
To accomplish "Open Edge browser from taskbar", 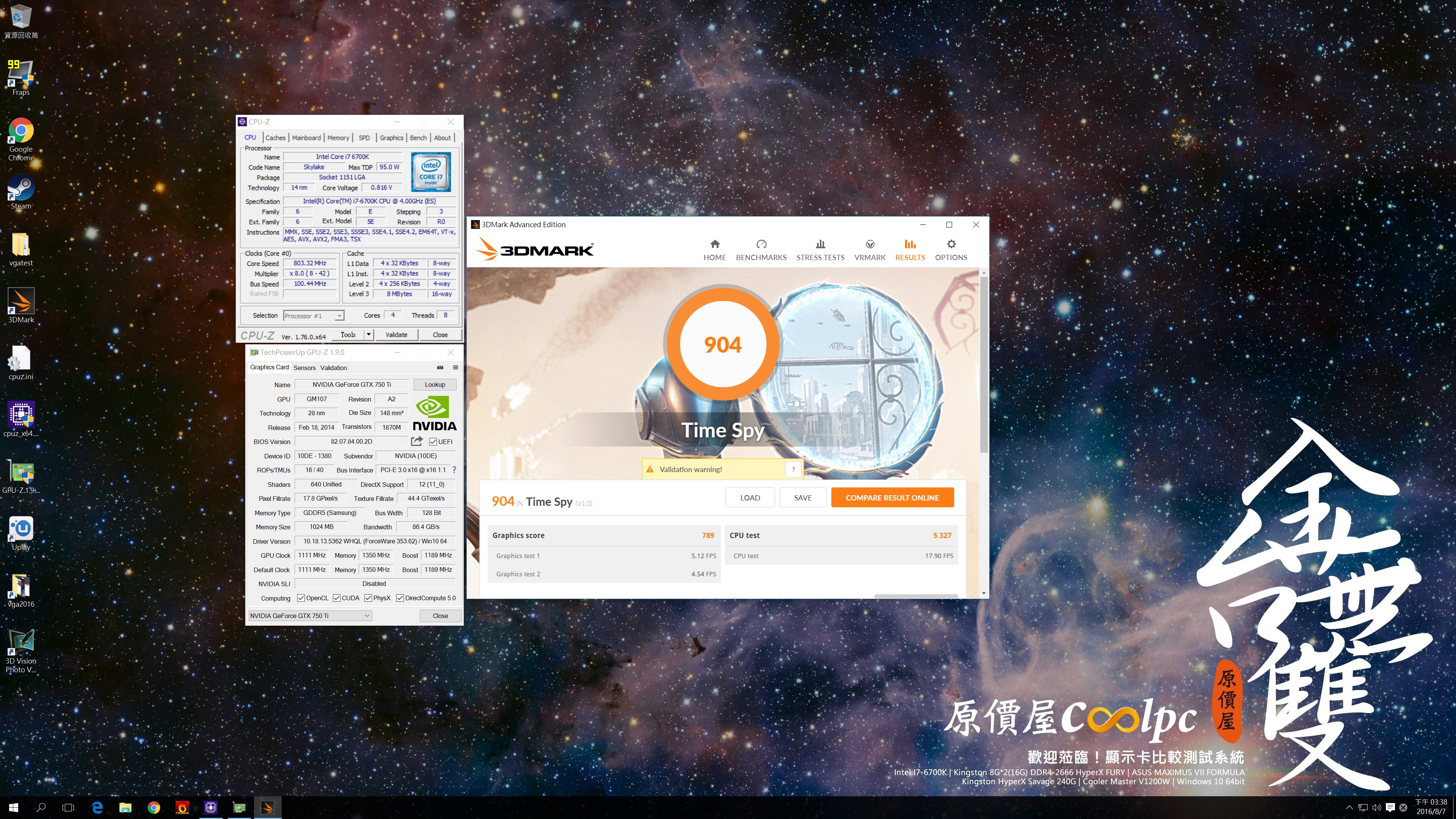I will tap(97, 808).
